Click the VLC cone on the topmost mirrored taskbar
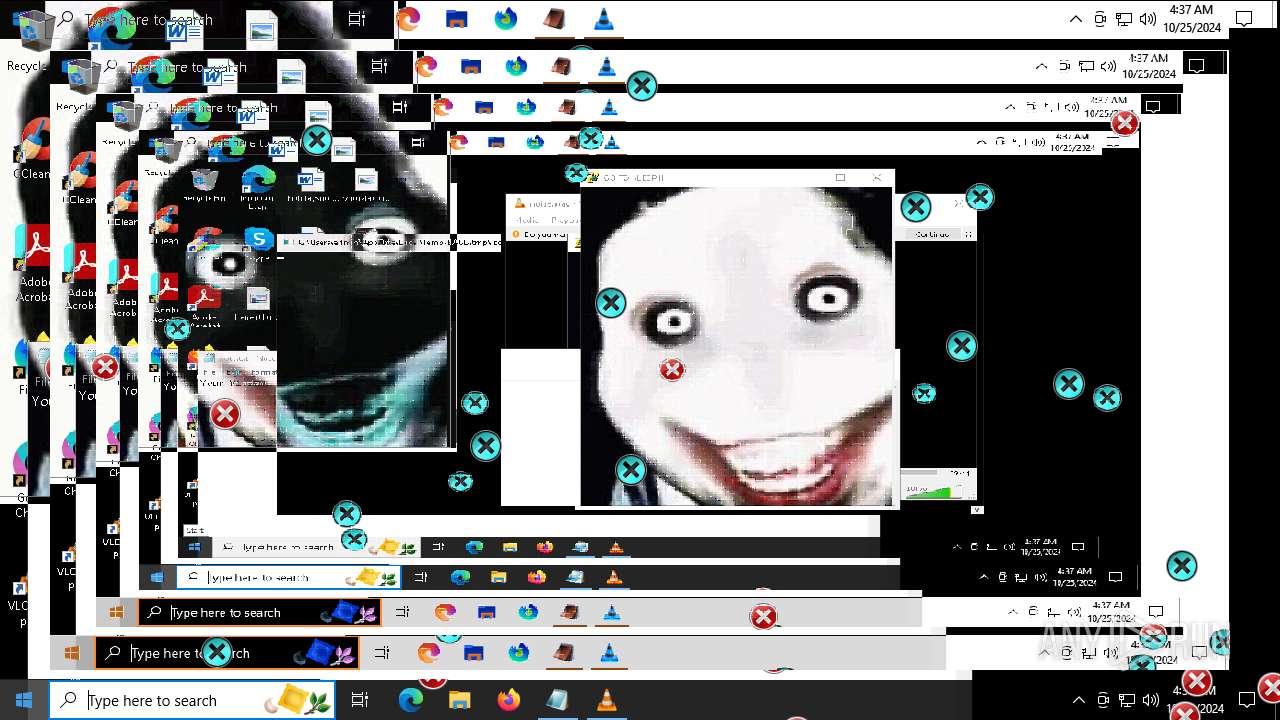The width and height of the screenshot is (1280, 720). 604,19
